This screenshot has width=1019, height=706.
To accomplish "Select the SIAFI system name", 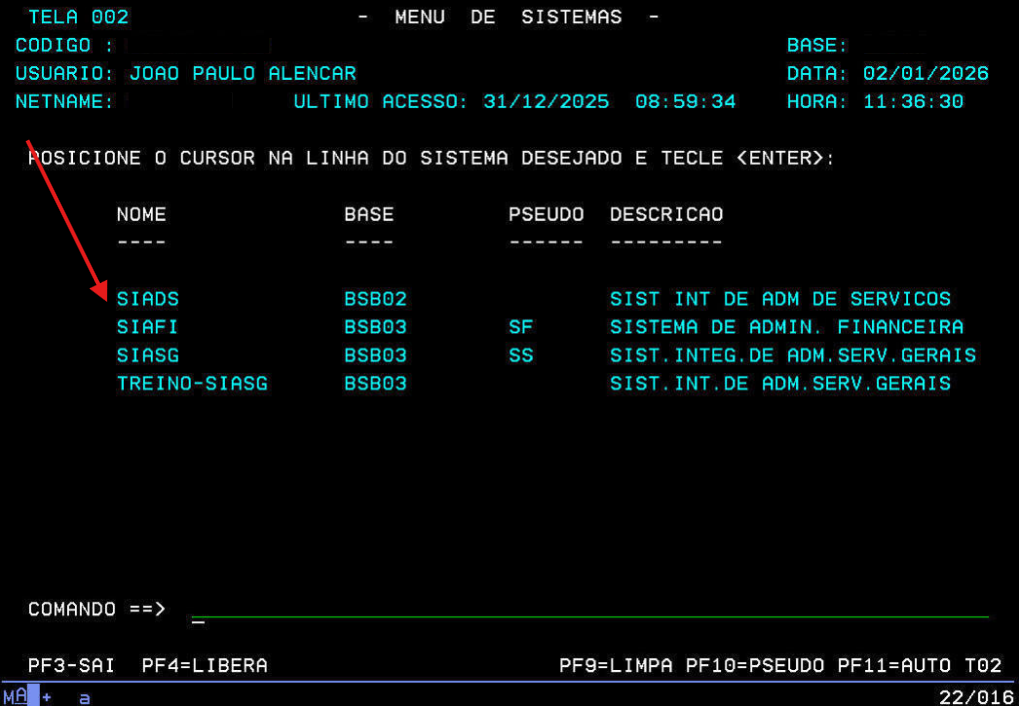I will [x=148, y=327].
